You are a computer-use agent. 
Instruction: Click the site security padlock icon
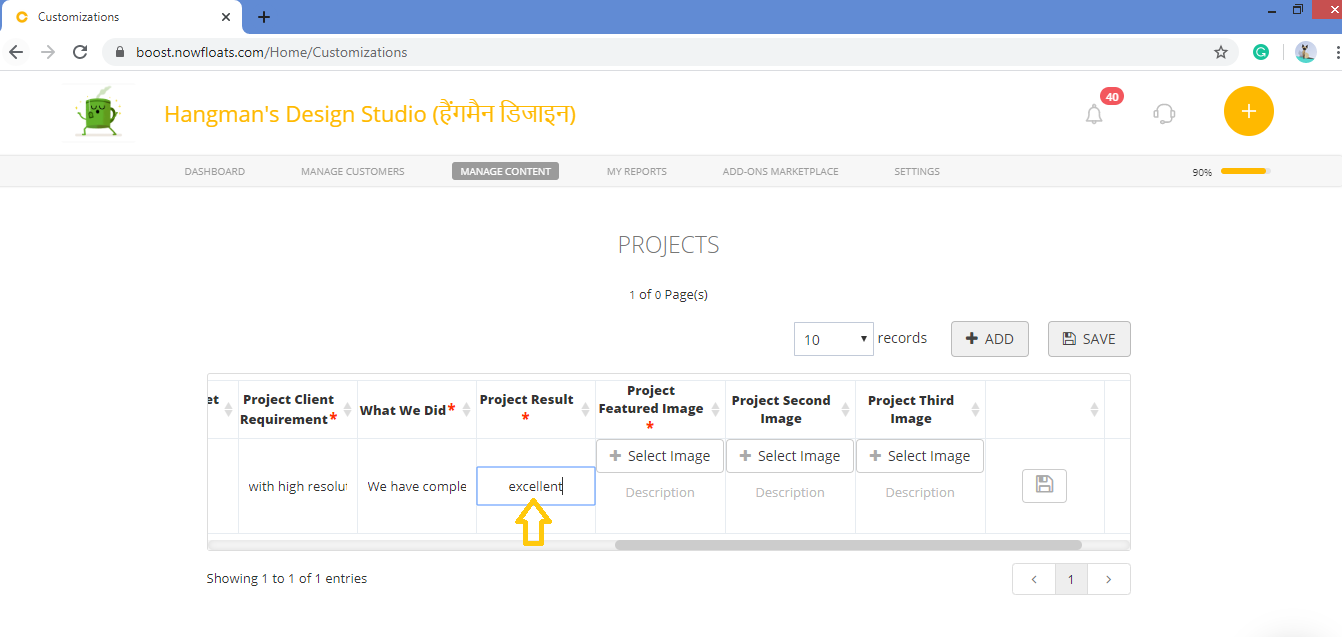click(118, 51)
